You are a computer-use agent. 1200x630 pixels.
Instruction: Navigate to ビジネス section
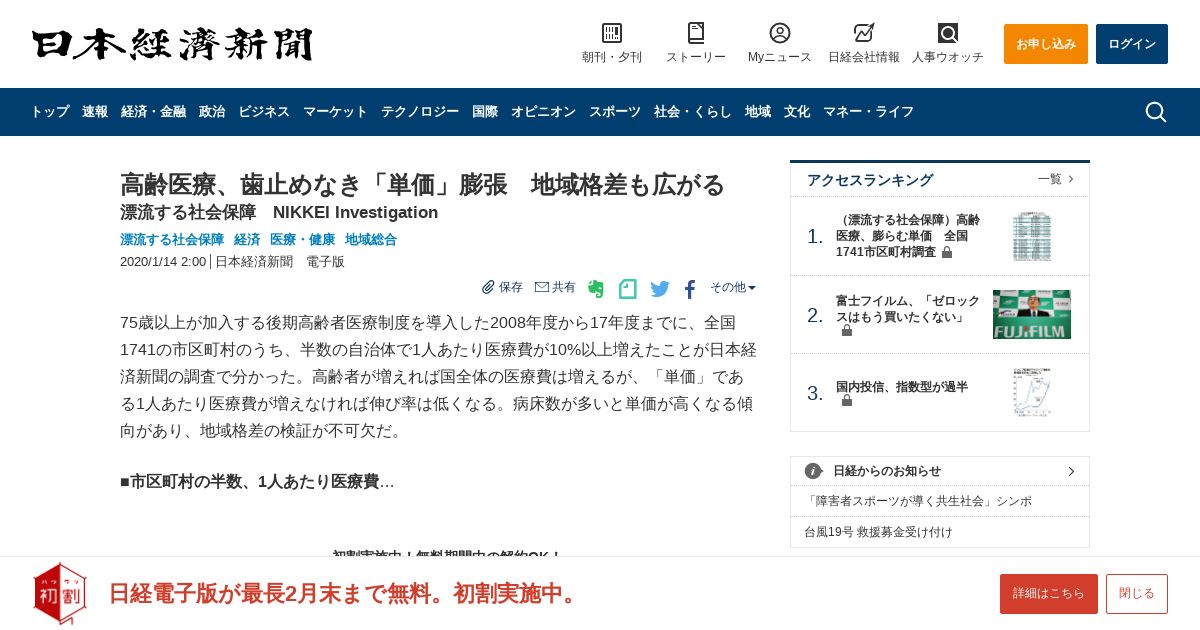pyautogui.click(x=264, y=112)
